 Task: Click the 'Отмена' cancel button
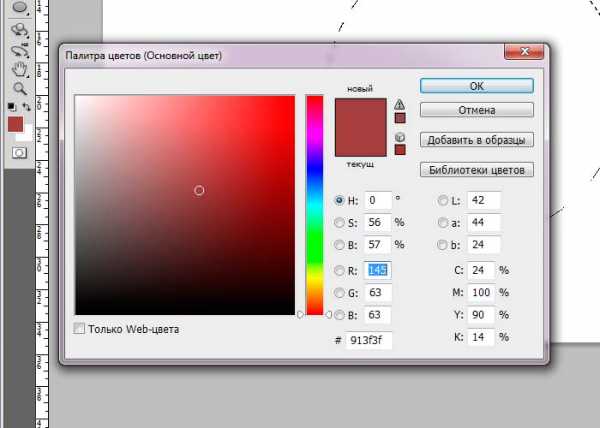pos(474,110)
